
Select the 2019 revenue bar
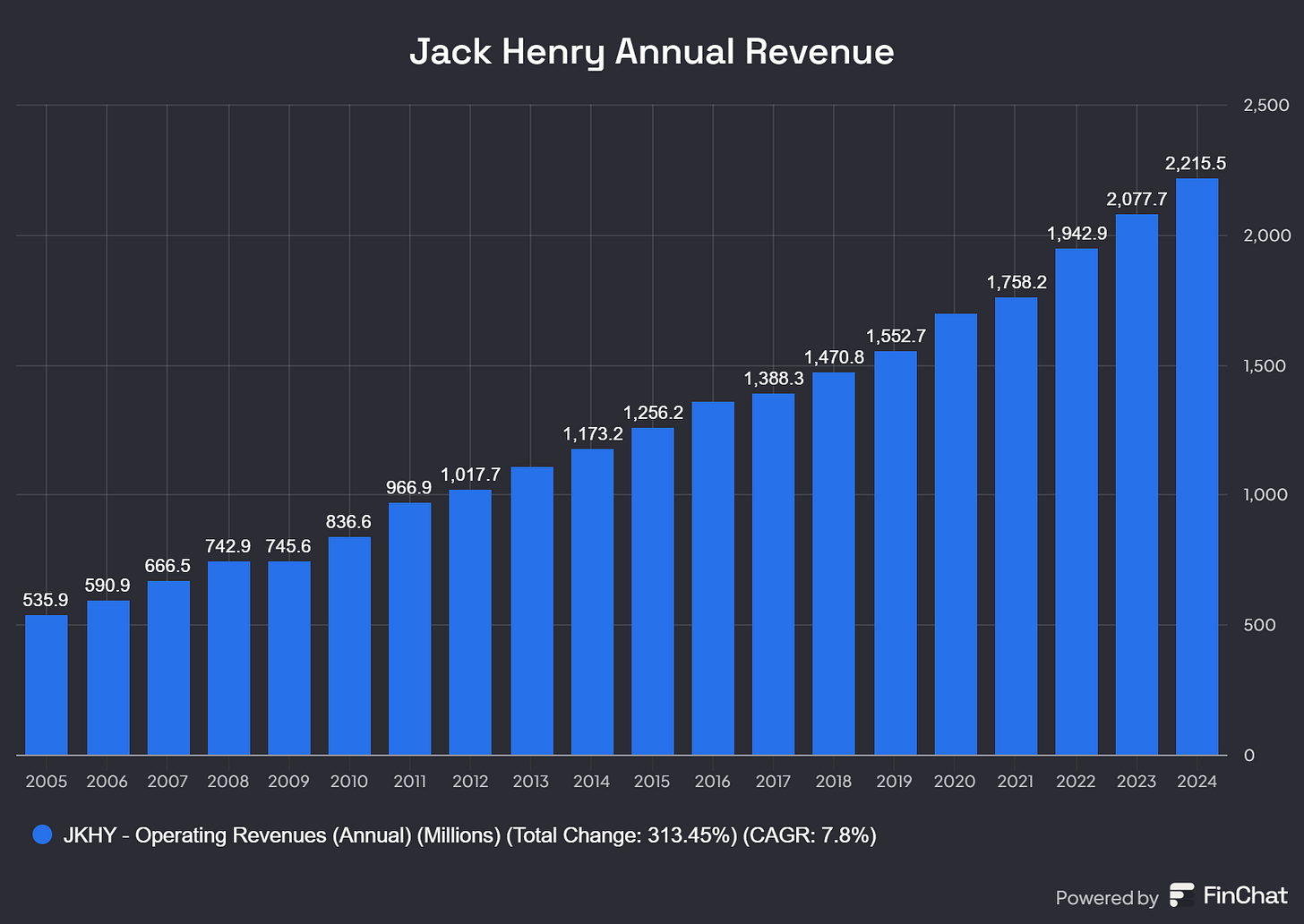pos(895,552)
